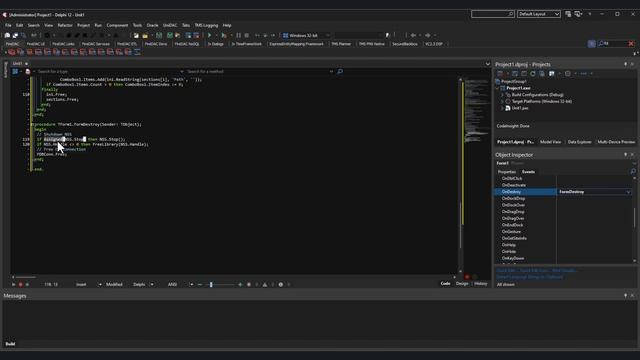
Task: Click the Search for a method dropdown
Action: click(x=259, y=71)
